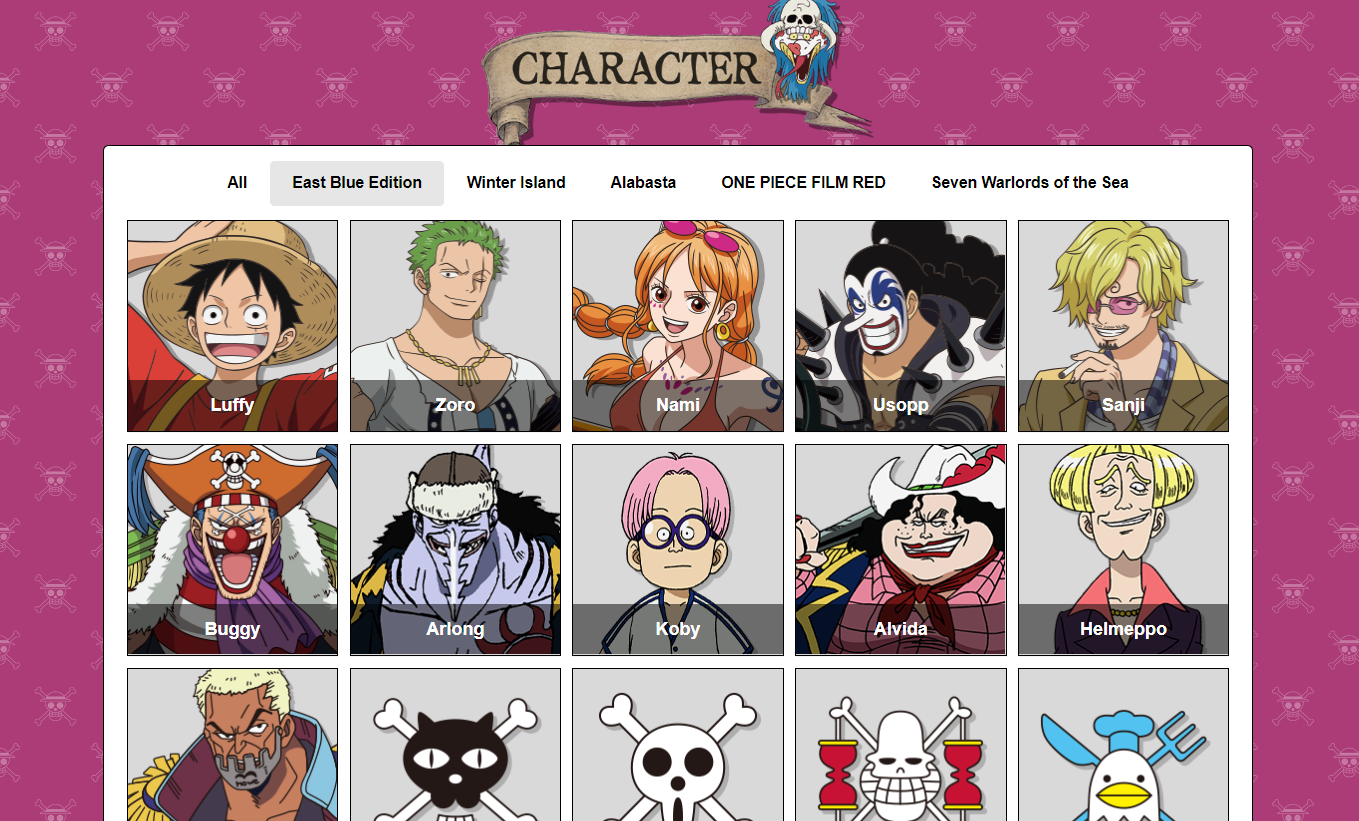The width and height of the screenshot is (1359, 821).
Task: Open the hourglass skull pirate flag
Action: point(901,745)
